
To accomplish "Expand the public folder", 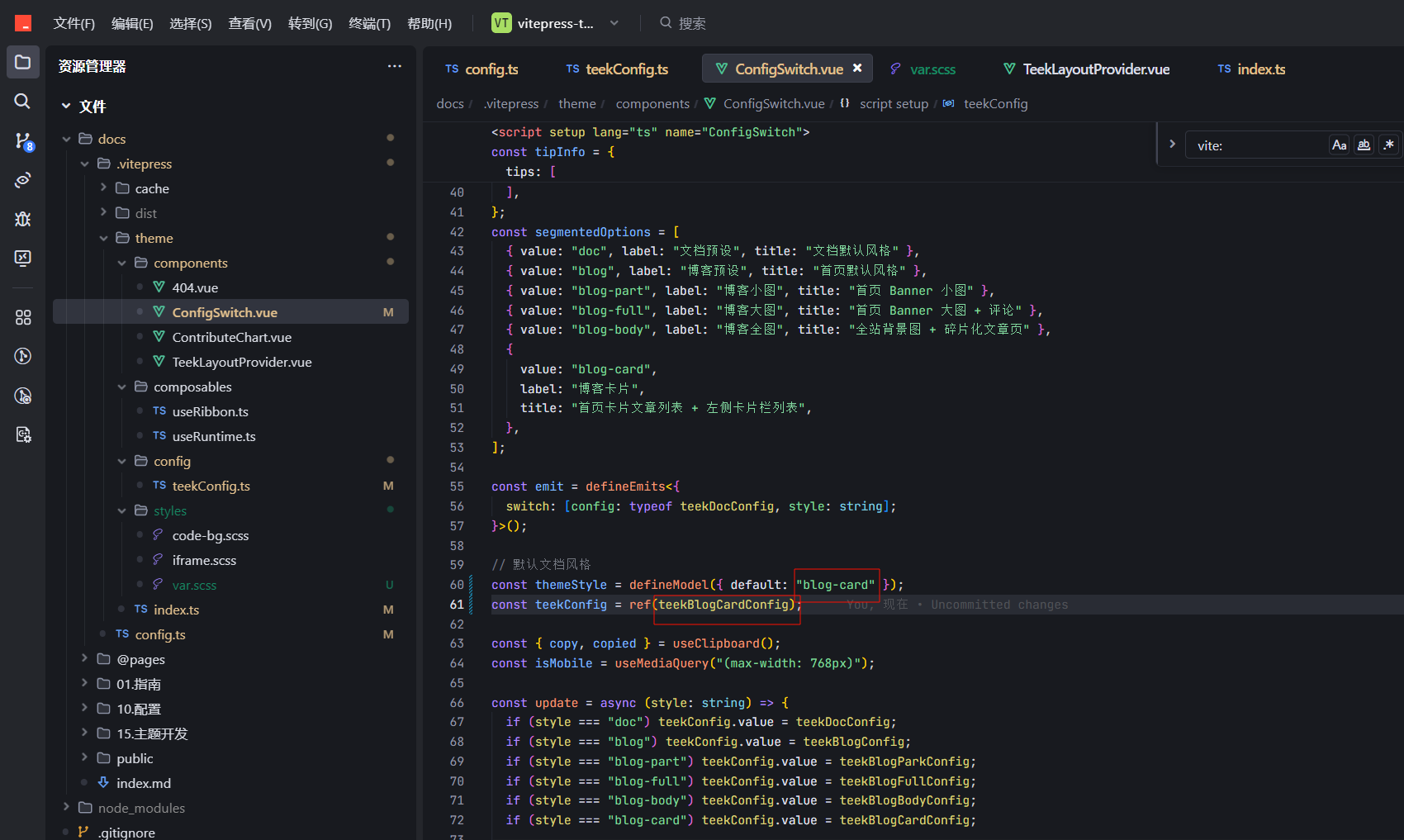I will pyautogui.click(x=84, y=757).
